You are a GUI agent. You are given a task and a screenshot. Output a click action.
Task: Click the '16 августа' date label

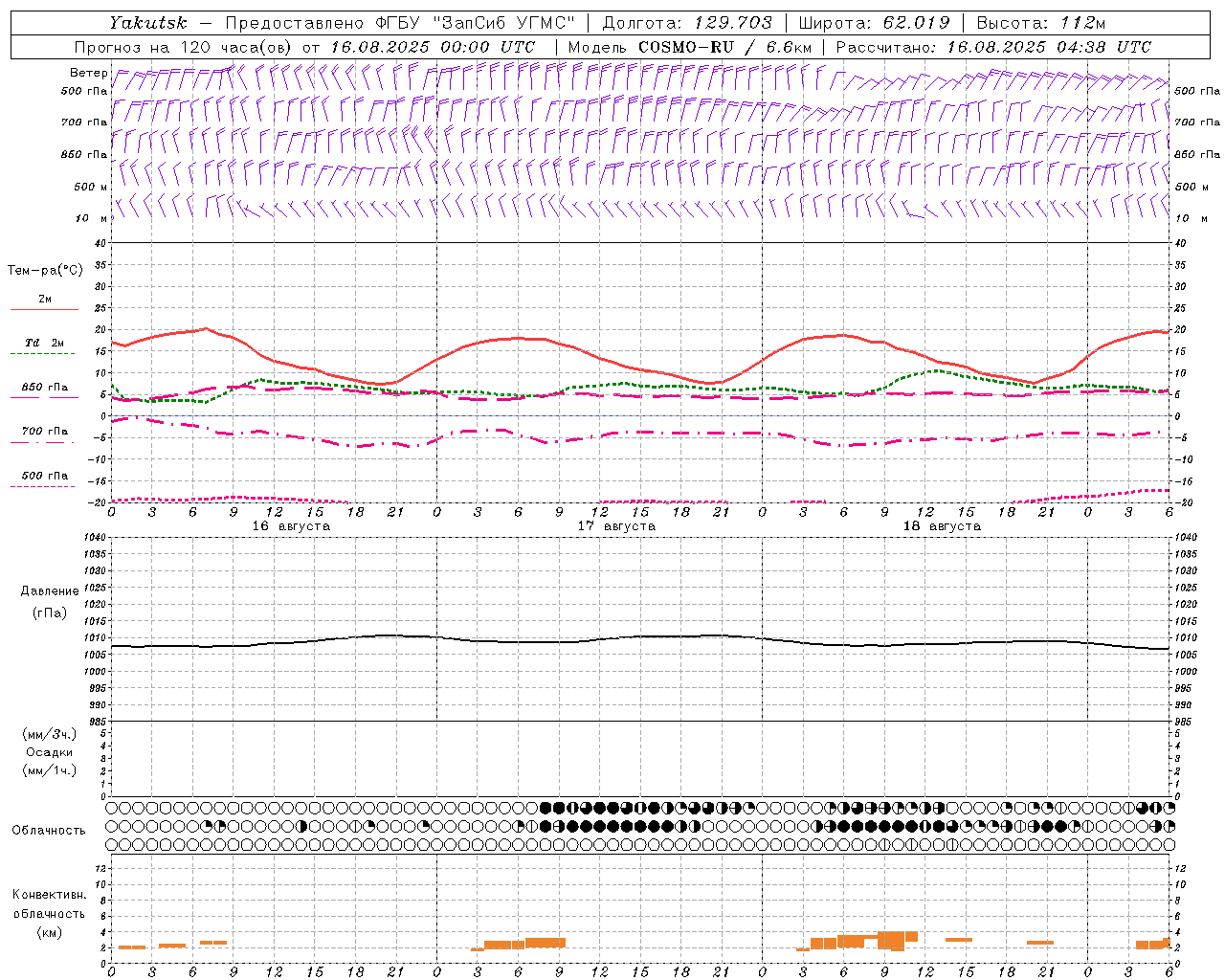click(291, 526)
